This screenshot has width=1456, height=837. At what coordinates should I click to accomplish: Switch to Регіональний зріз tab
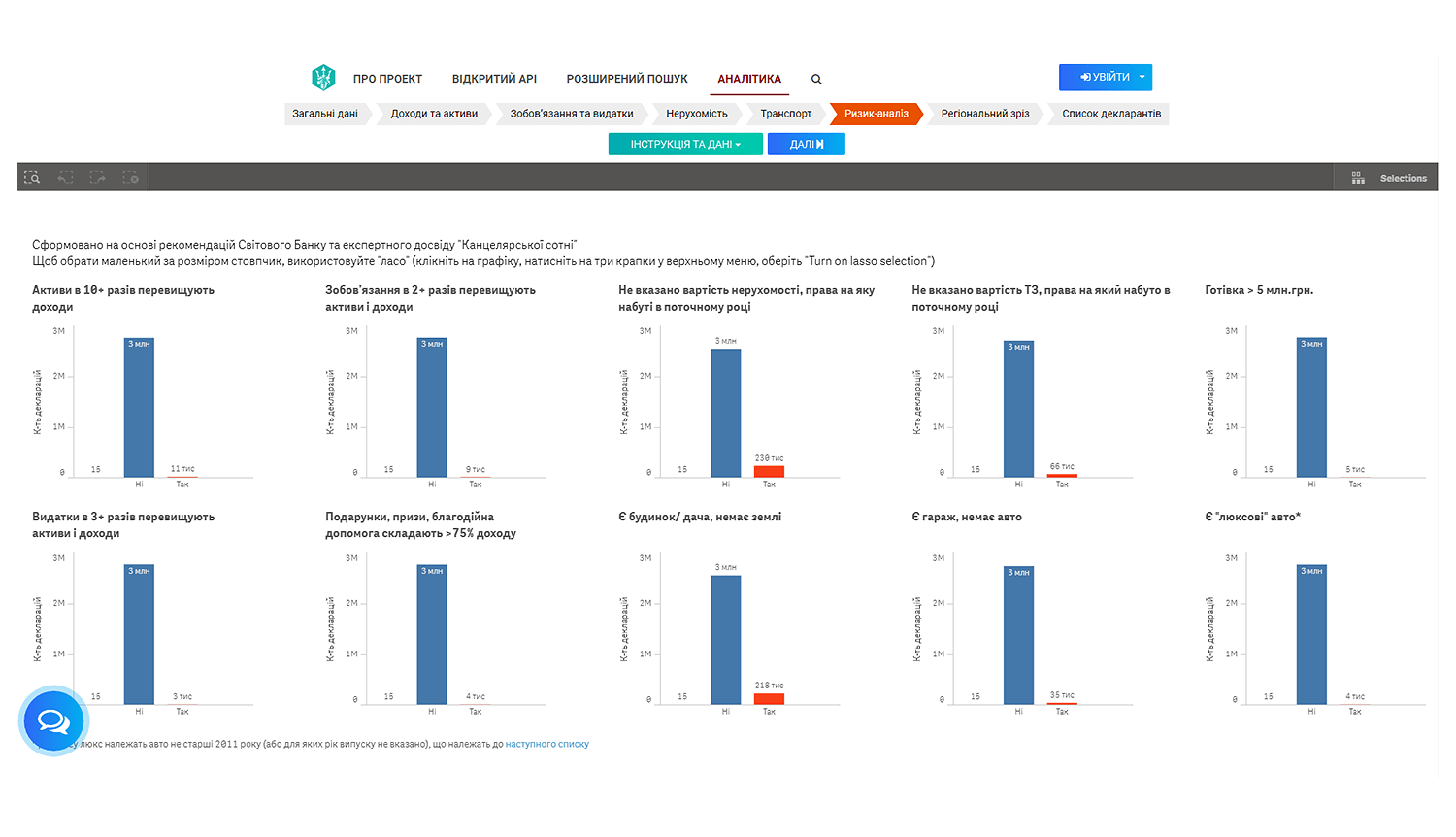pyautogui.click(x=984, y=114)
